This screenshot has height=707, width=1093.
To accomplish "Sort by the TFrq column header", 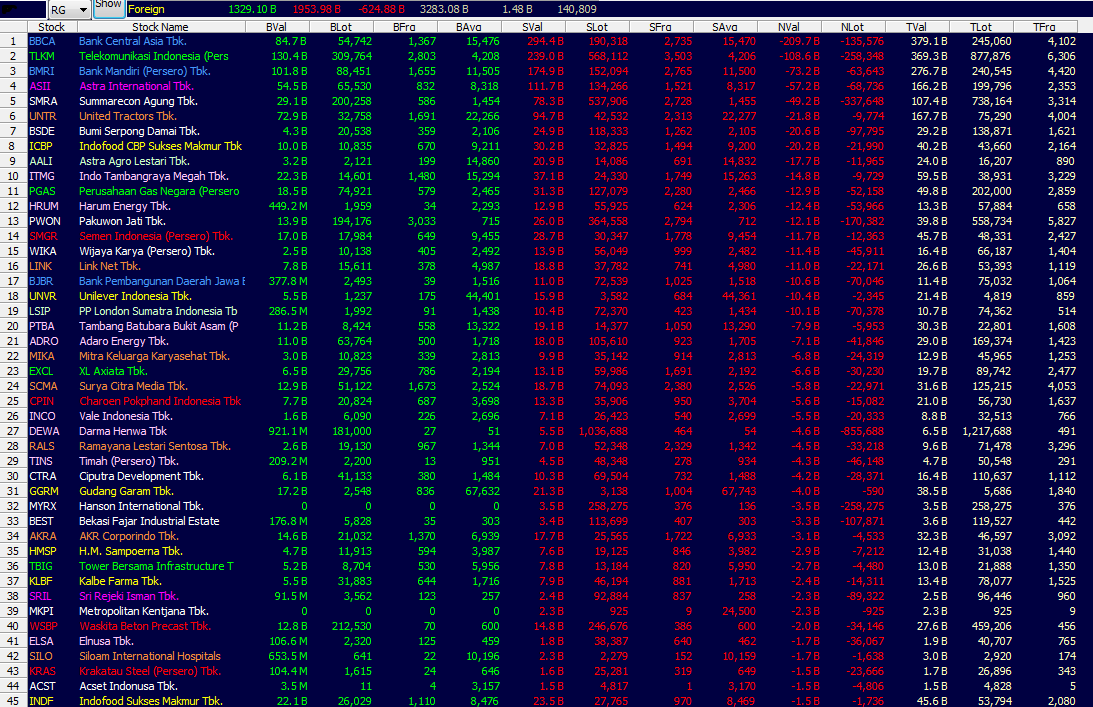I will coord(1044,27).
